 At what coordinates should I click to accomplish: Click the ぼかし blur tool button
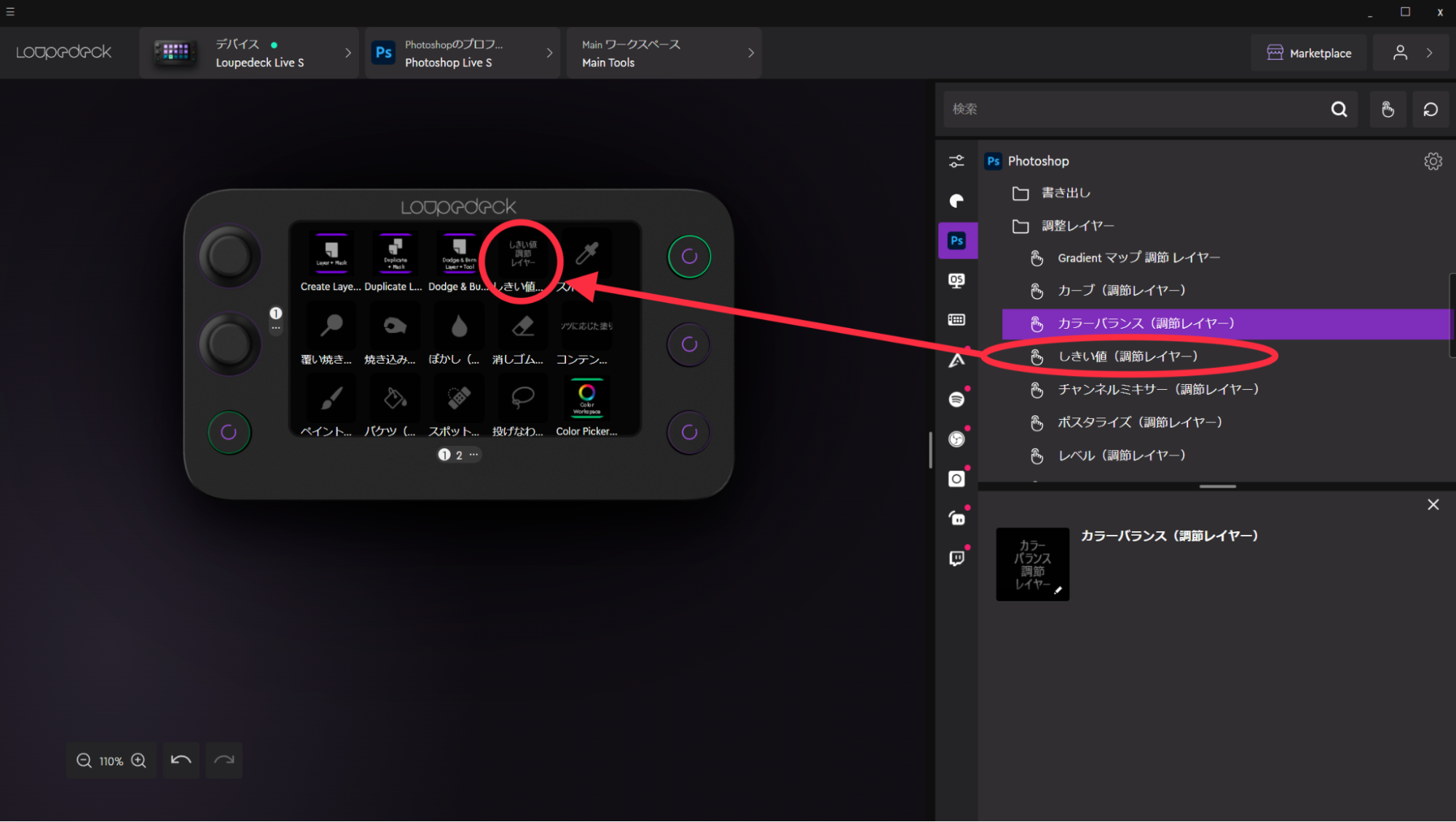point(459,326)
